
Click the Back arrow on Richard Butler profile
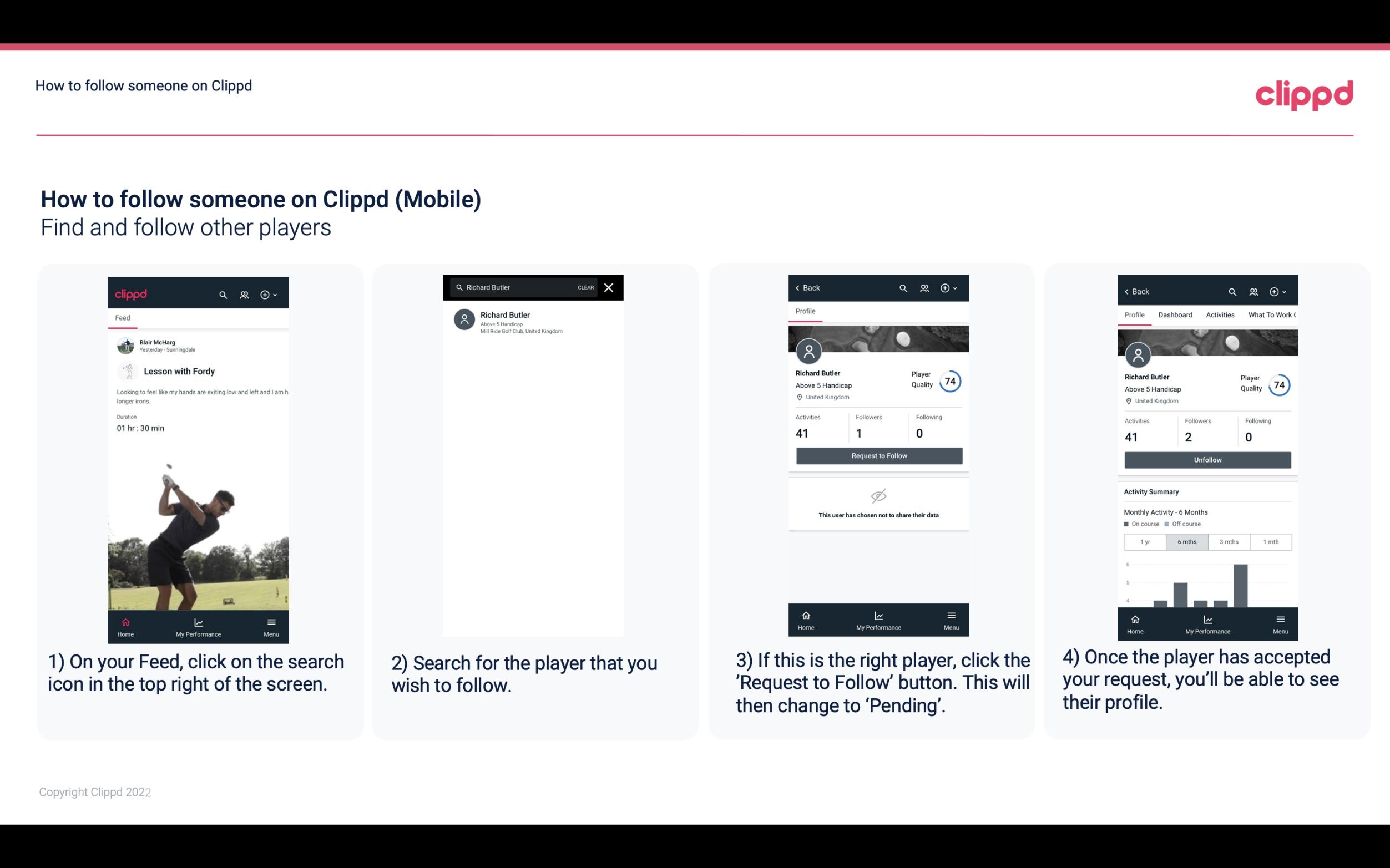click(801, 288)
